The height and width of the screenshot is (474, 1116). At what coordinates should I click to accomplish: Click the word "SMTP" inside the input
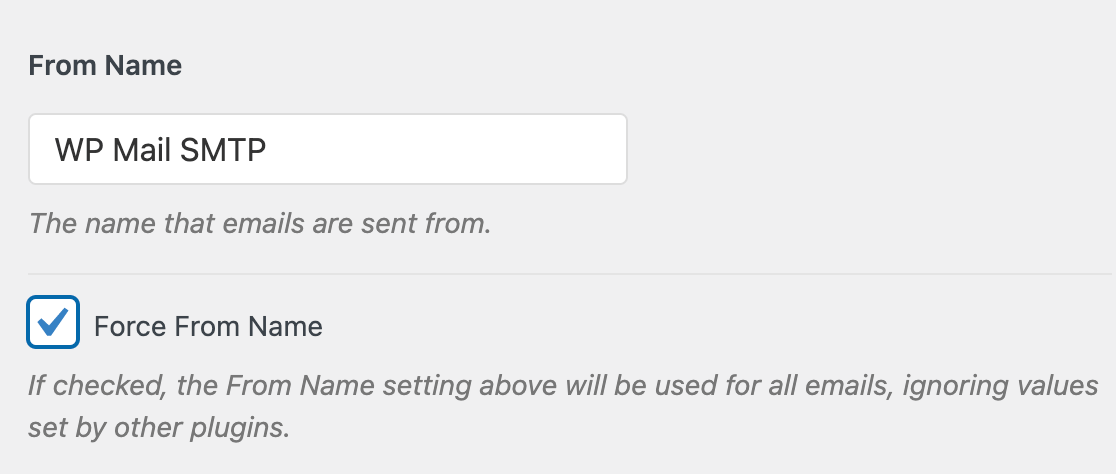223,149
